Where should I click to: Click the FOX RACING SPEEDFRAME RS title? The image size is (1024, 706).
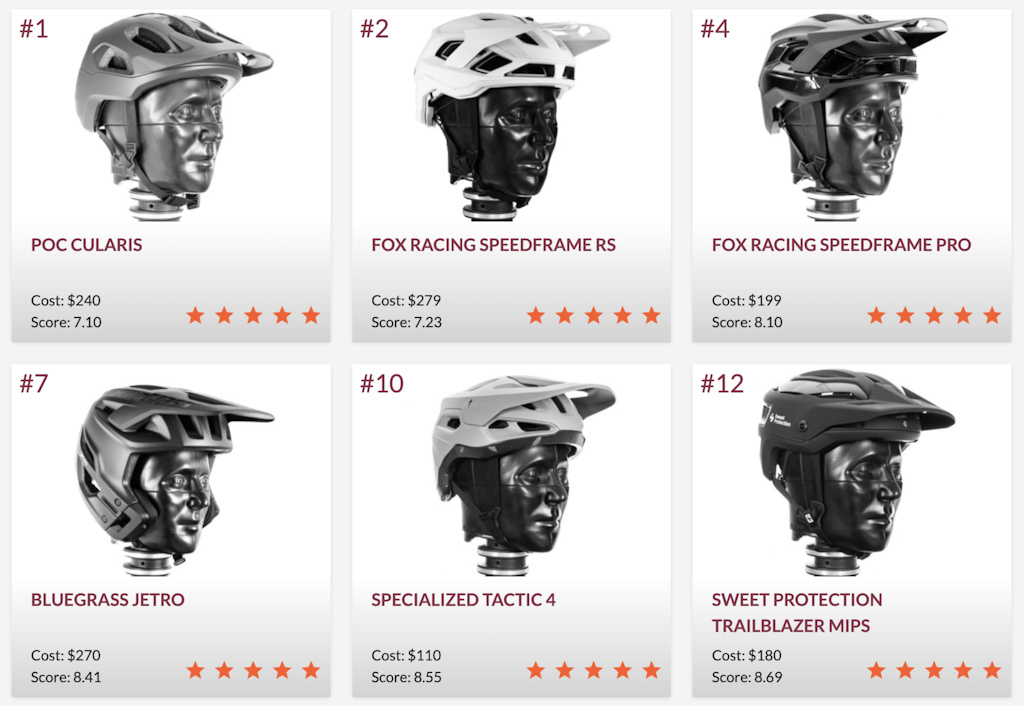coord(493,245)
